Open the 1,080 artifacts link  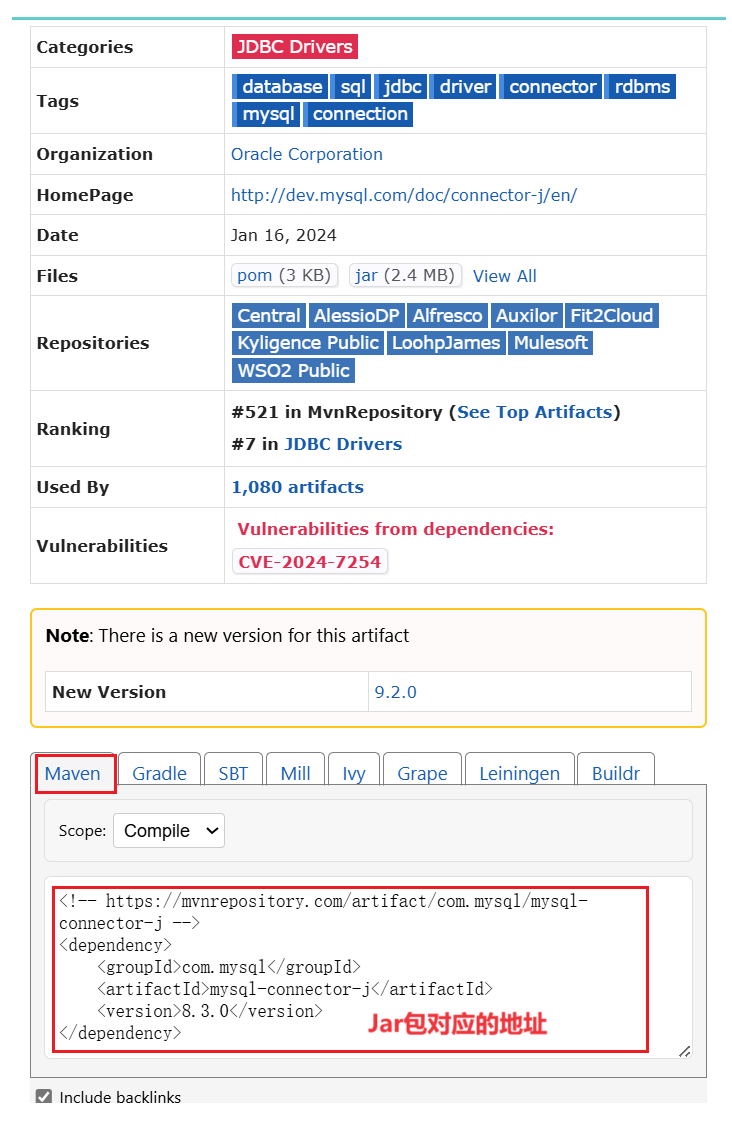point(297,487)
